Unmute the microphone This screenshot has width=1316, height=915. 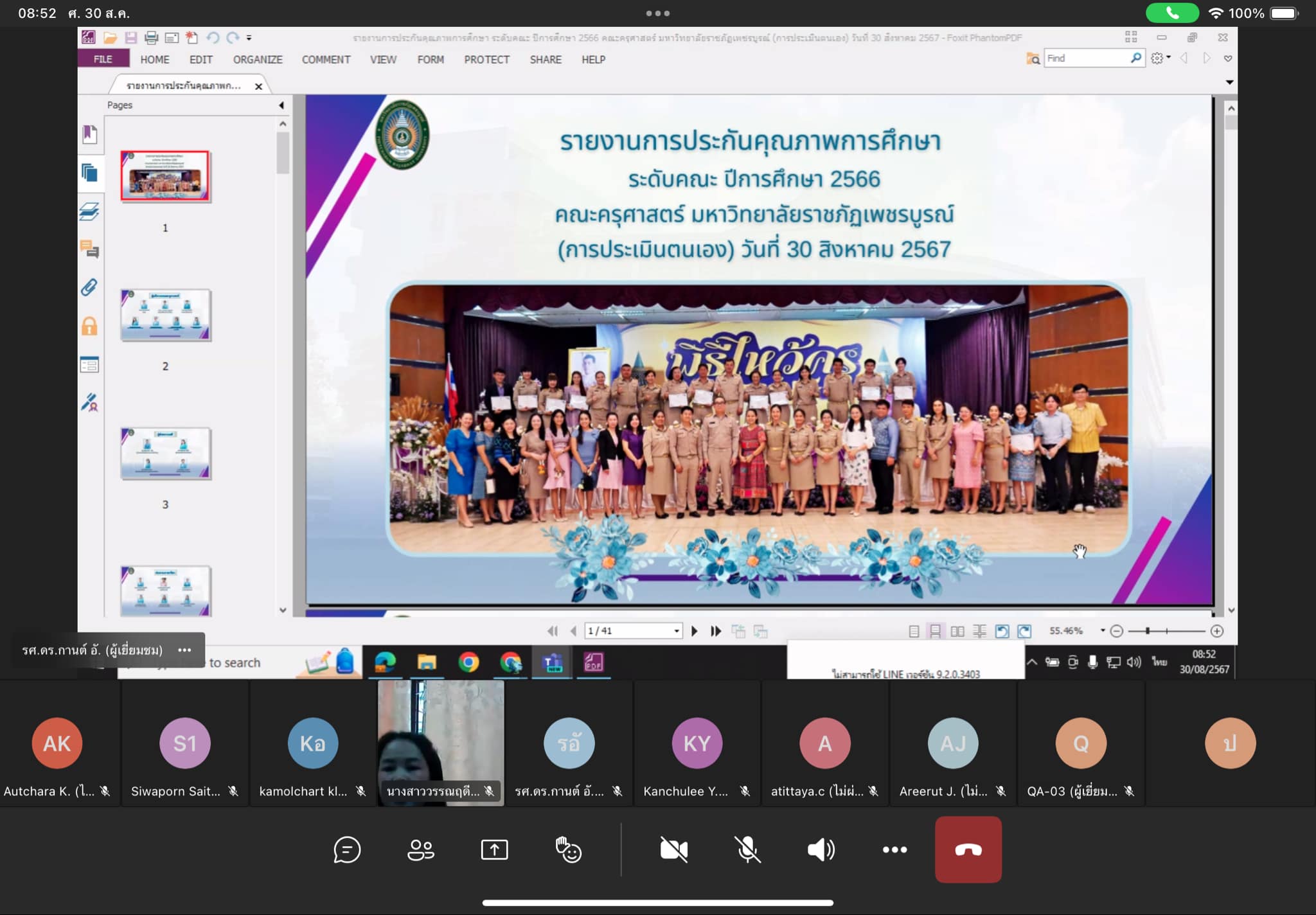(x=747, y=849)
